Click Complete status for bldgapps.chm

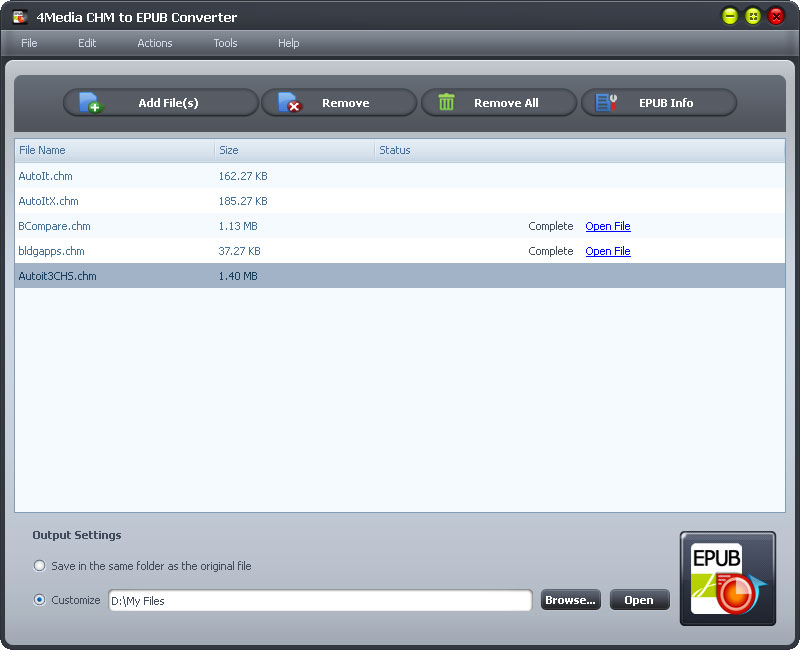point(551,251)
